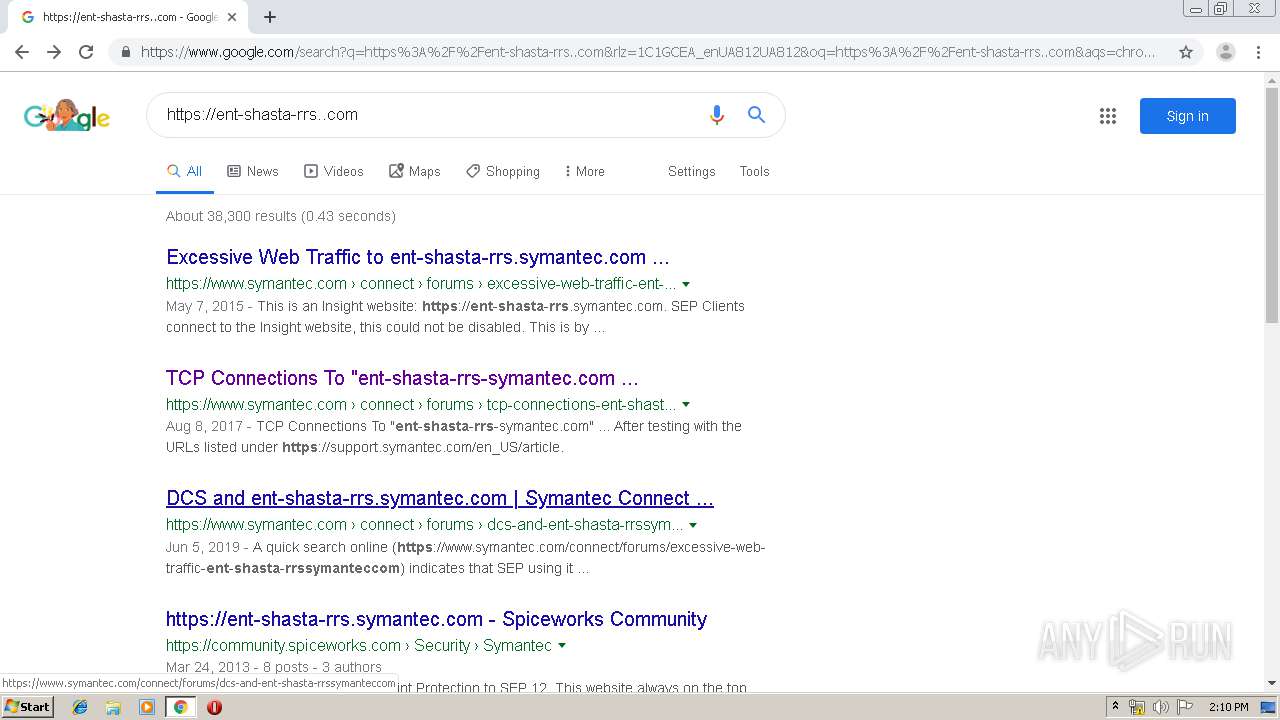Screen dimensions: 1280x720
Task: Open Windows Start menu
Action: [x=27, y=707]
